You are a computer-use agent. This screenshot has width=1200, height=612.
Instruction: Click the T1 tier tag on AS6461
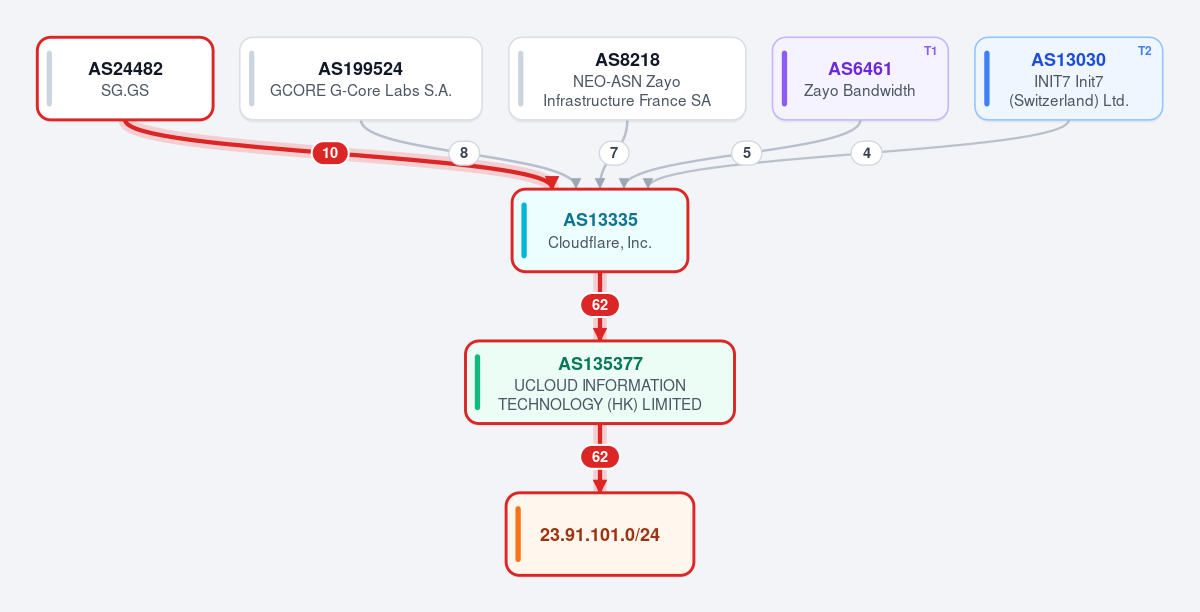(930, 51)
